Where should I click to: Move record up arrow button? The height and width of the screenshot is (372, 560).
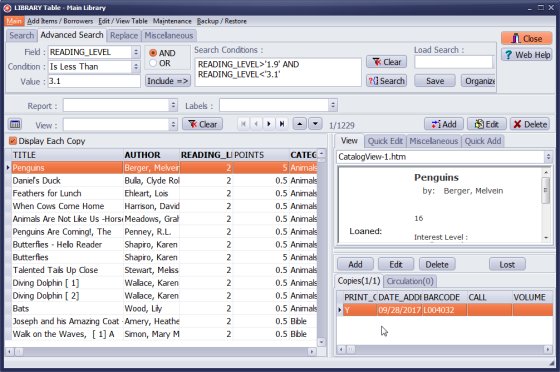pos(300,124)
